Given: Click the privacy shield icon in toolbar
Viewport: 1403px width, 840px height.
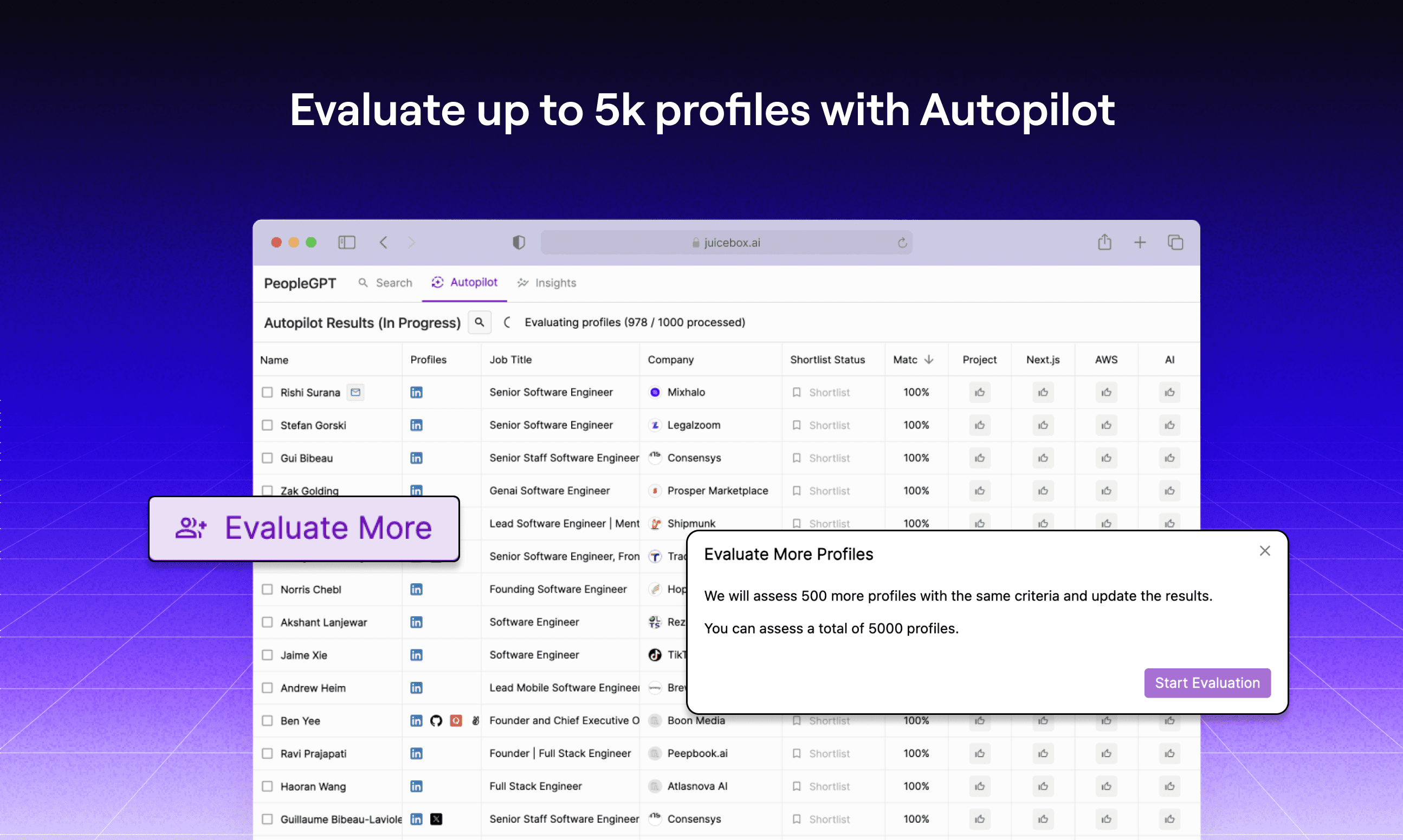Looking at the screenshot, I should click(x=519, y=242).
